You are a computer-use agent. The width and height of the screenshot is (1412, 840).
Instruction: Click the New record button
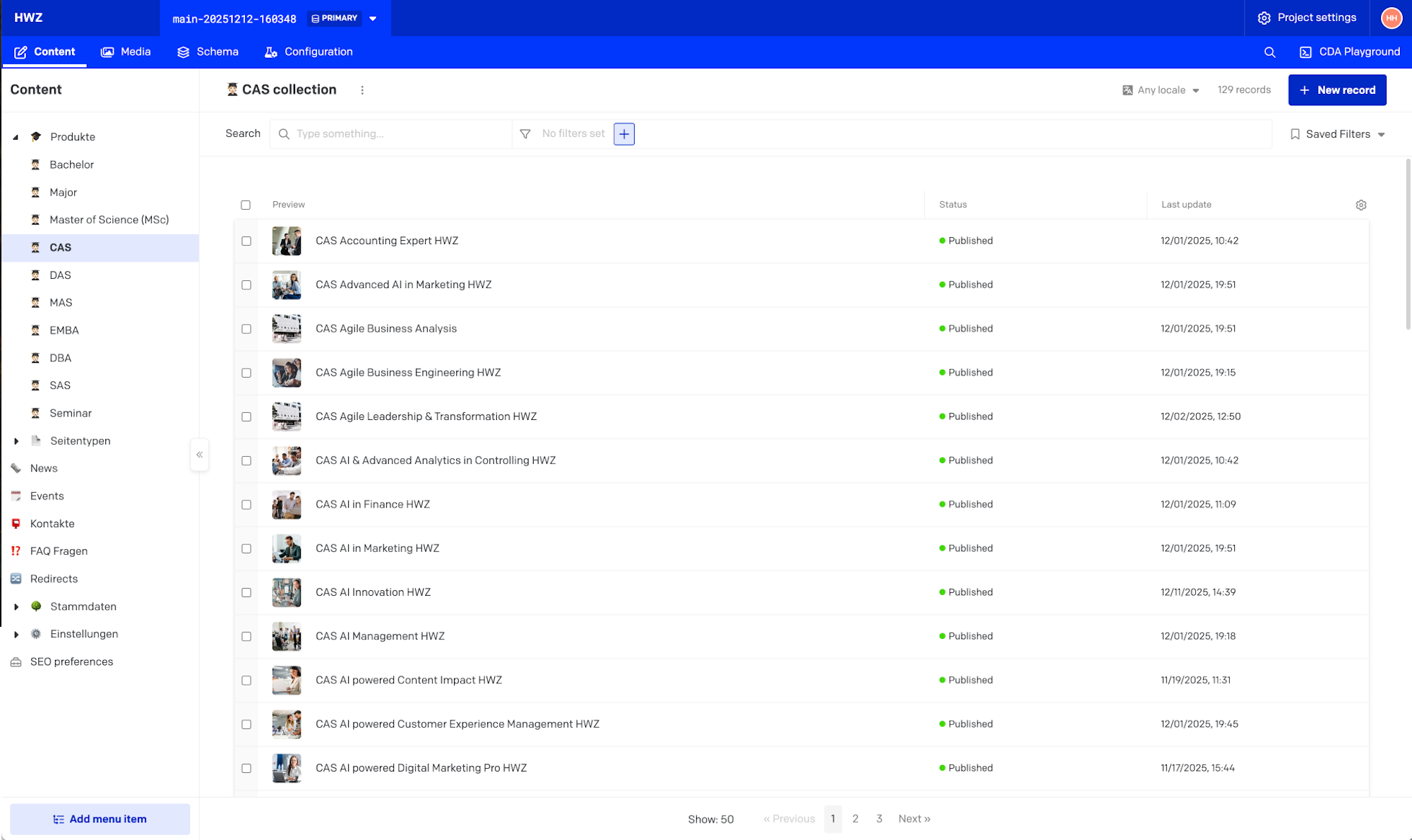(1336, 90)
